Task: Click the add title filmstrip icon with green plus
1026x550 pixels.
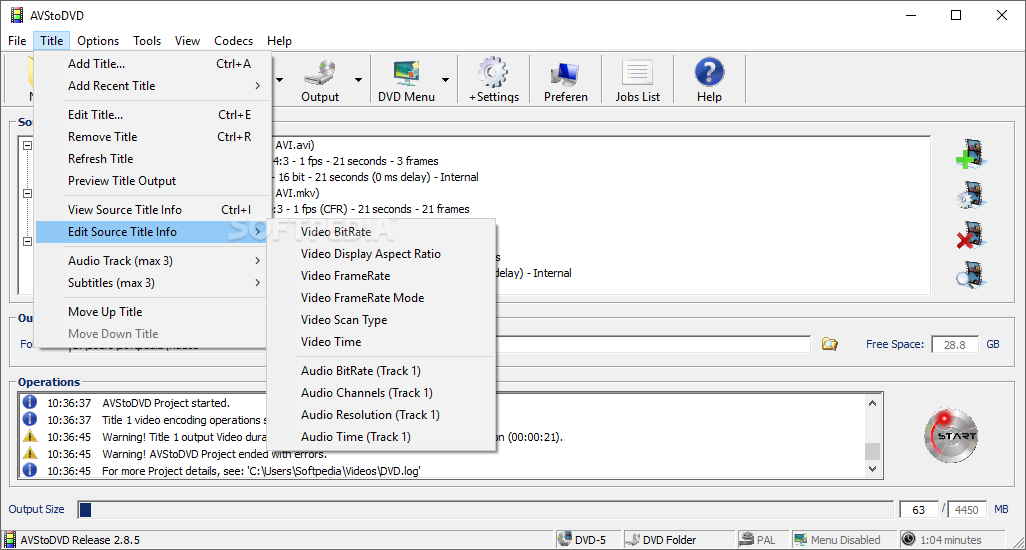Action: [x=971, y=154]
